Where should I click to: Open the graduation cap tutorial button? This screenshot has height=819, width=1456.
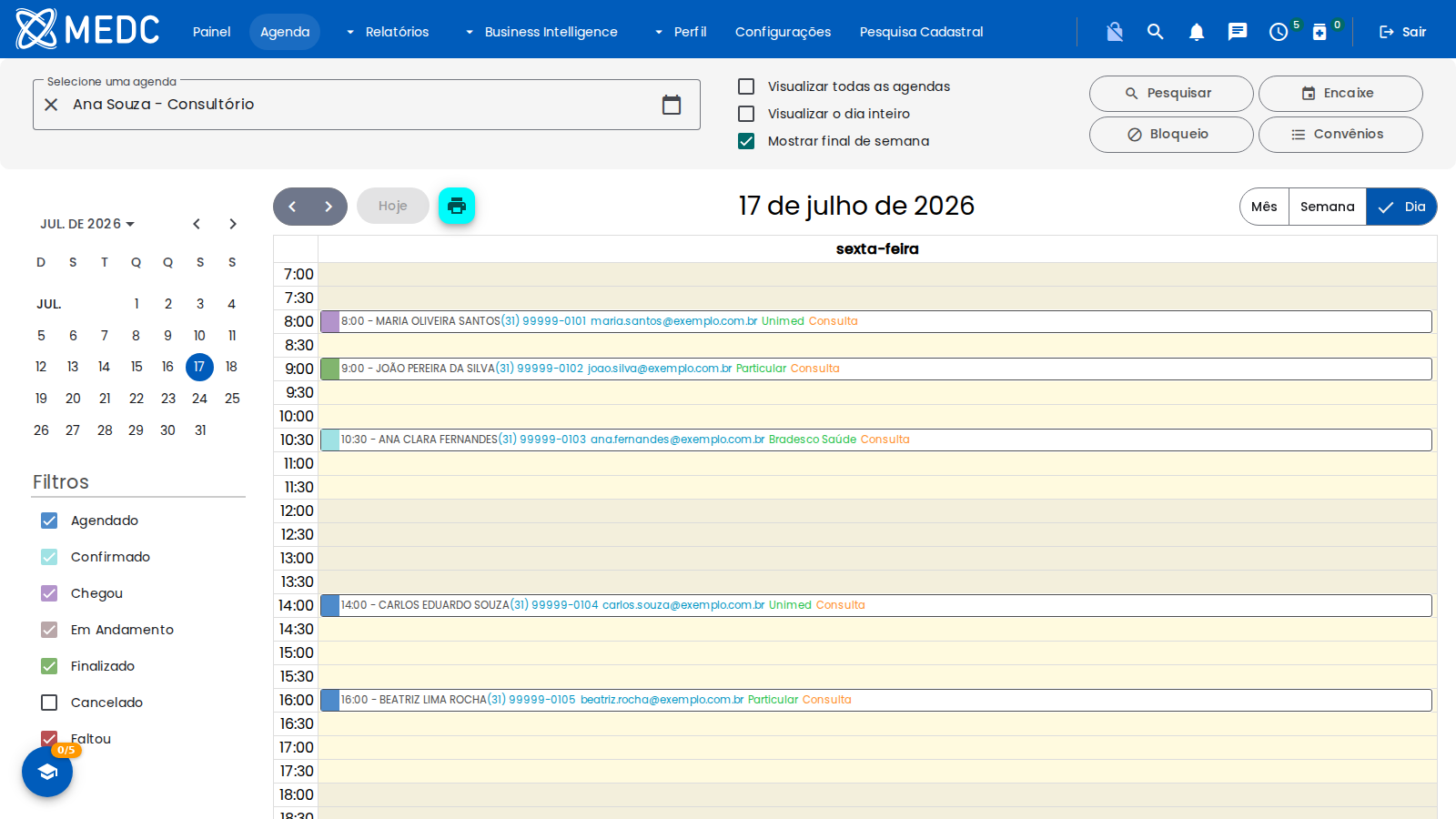tap(47, 772)
